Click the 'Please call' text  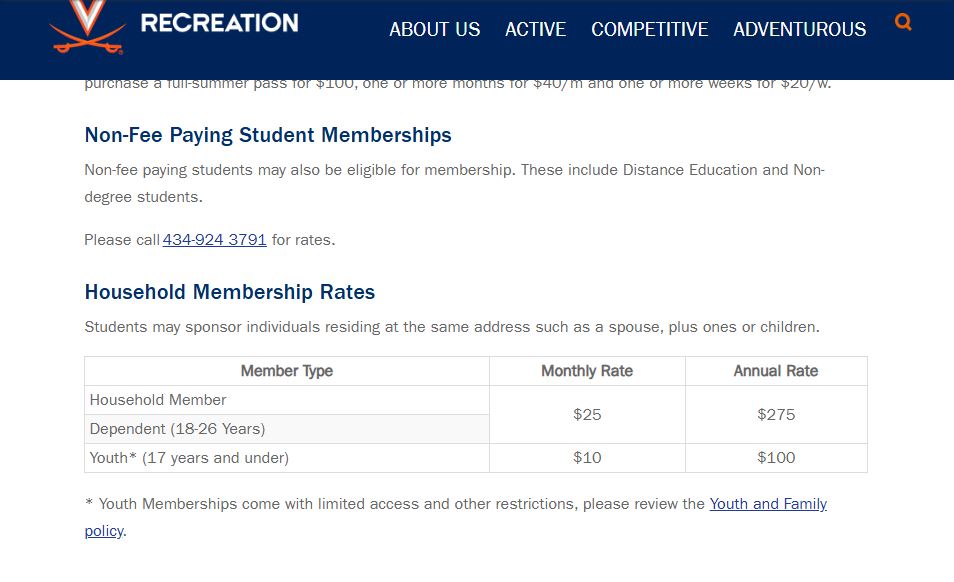[x=122, y=240]
